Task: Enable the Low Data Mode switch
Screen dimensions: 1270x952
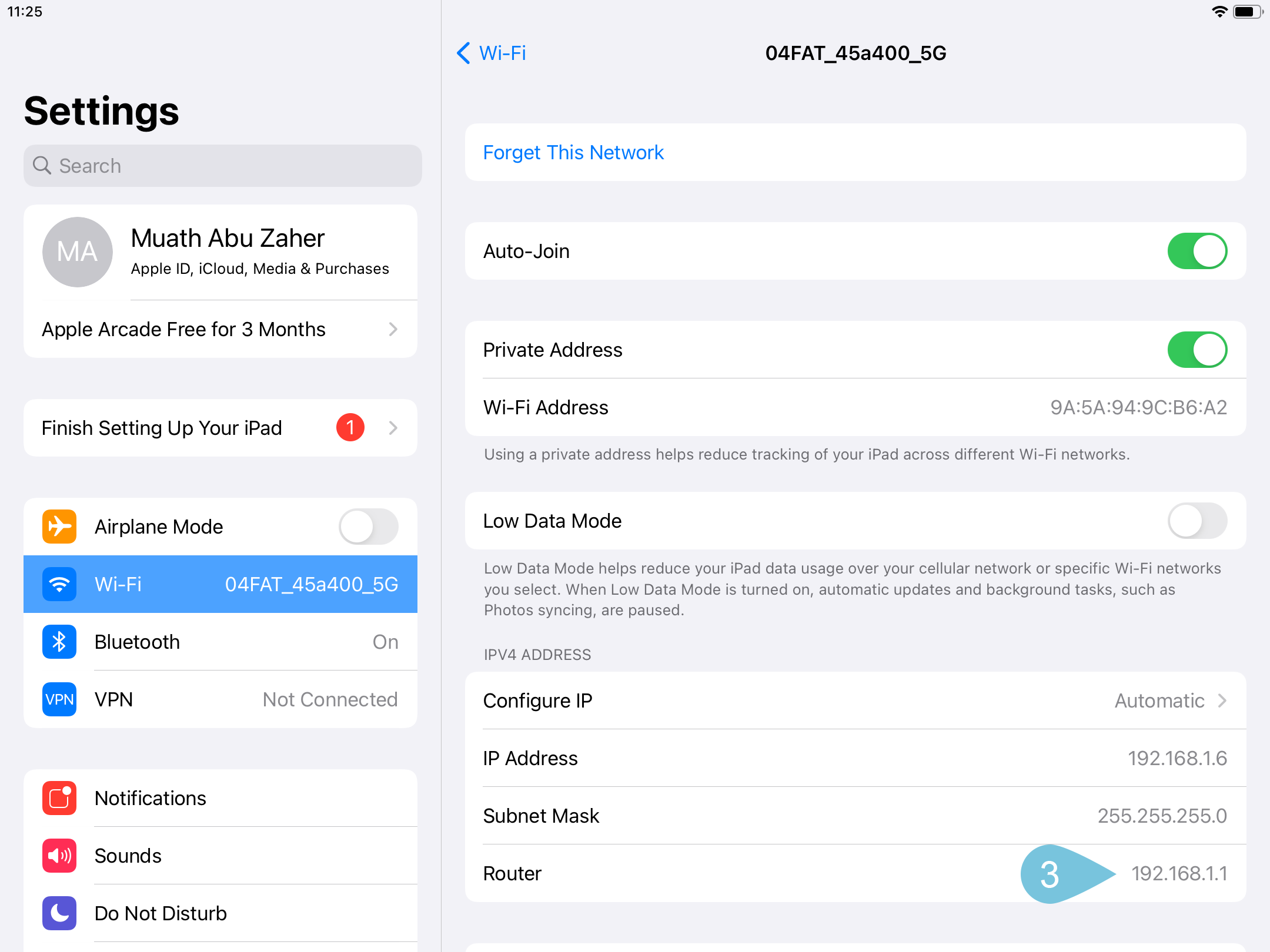Action: point(1197,521)
